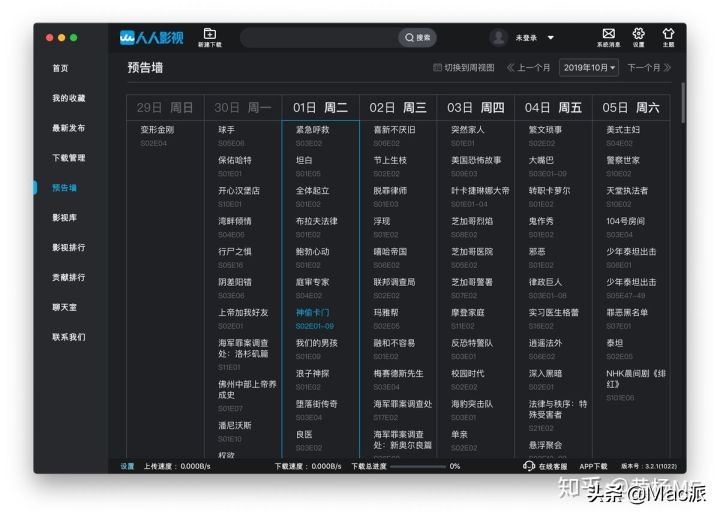Open show 上帝加我好友
The height and width of the screenshot is (518, 720).
(x=243, y=313)
